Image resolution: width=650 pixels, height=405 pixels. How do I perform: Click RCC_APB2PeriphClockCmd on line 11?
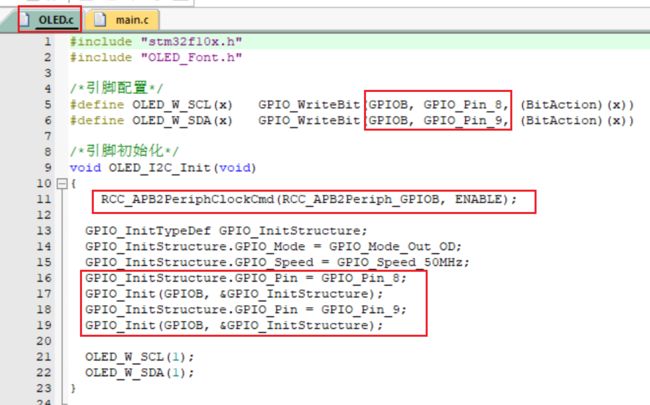[x=188, y=199]
